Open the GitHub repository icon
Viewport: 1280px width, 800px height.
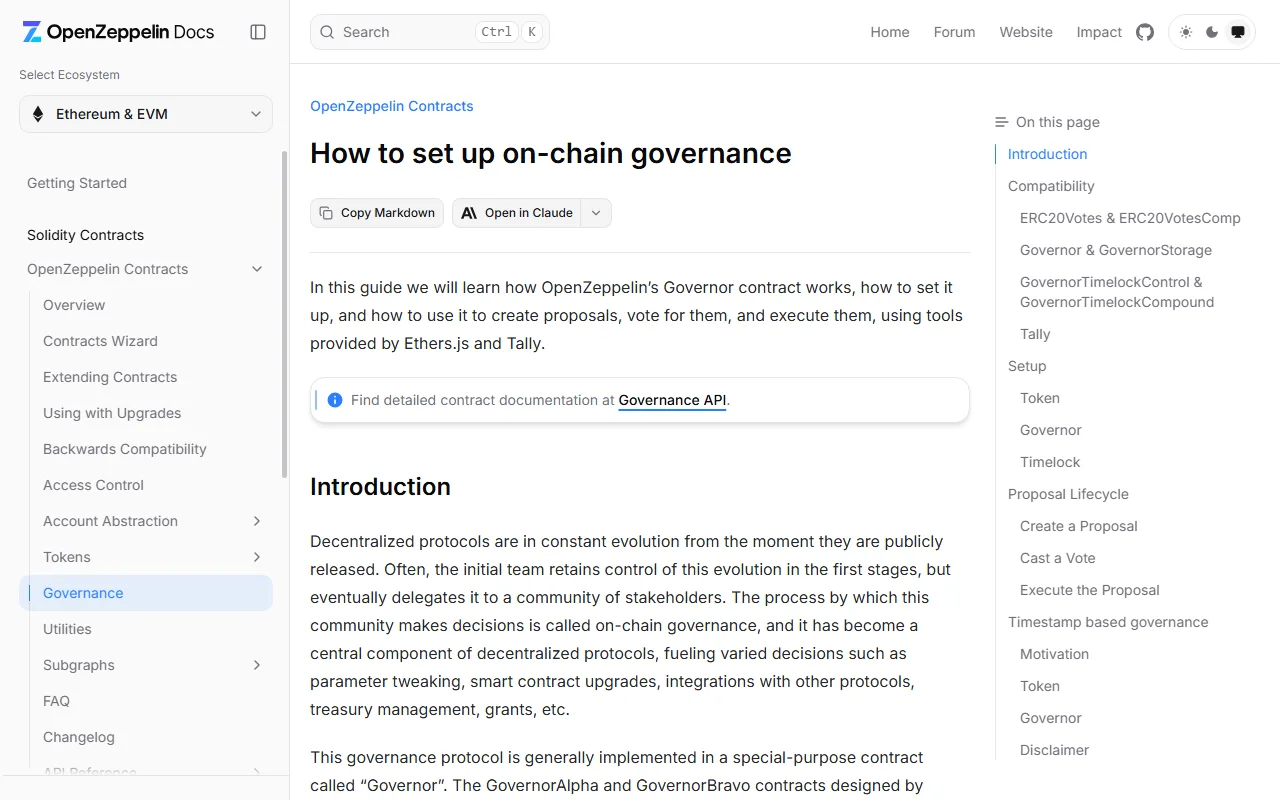(1145, 32)
